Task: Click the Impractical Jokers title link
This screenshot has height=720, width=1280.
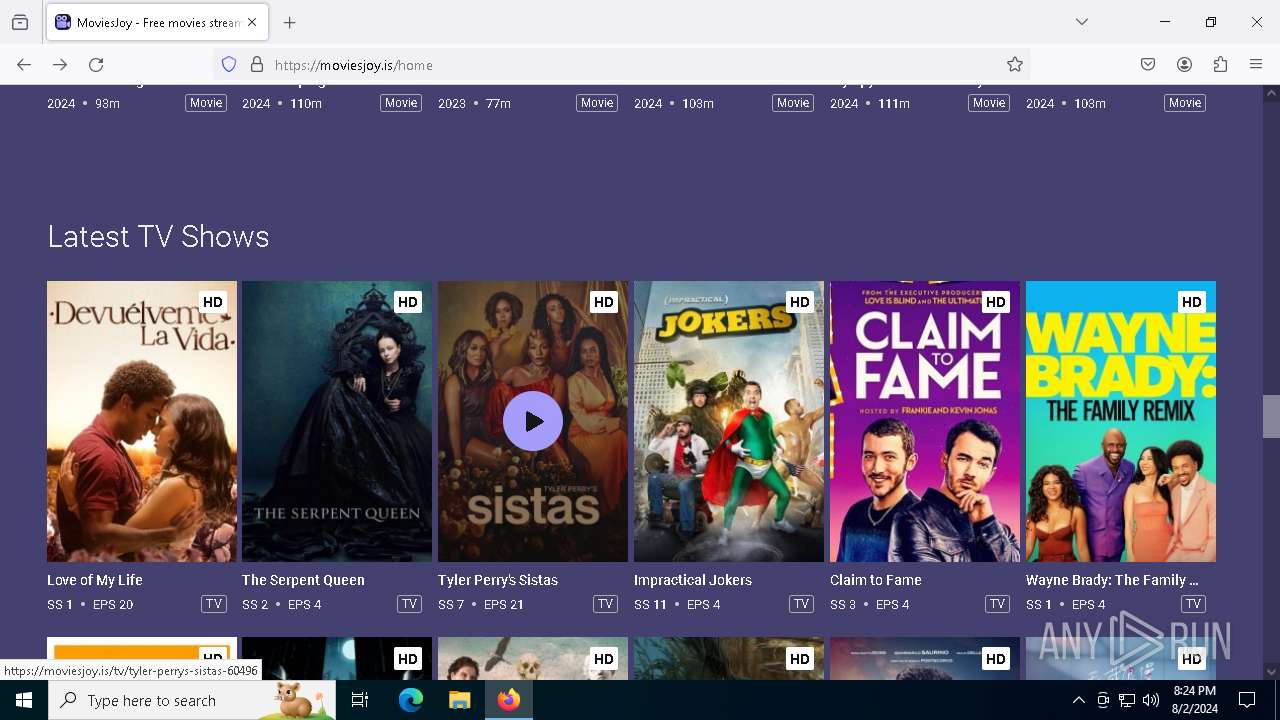Action: pyautogui.click(x=692, y=580)
